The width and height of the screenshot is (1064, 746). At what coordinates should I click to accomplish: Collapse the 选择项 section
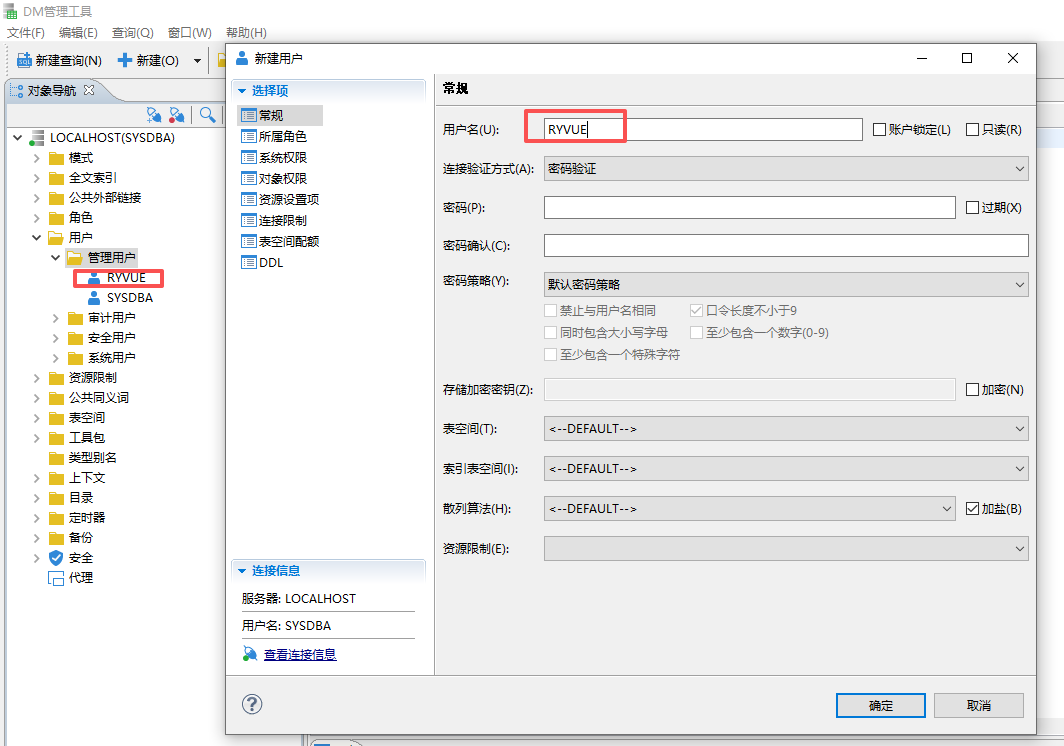[242, 91]
